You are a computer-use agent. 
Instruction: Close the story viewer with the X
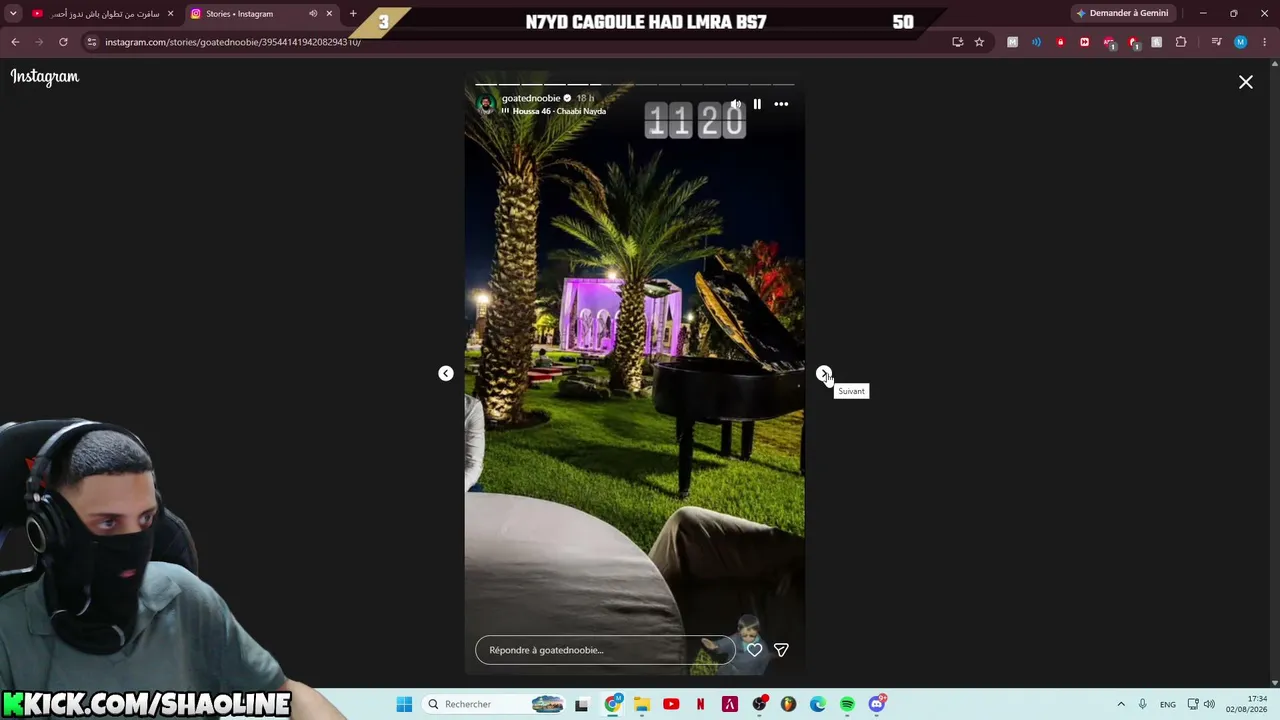tap(1246, 82)
